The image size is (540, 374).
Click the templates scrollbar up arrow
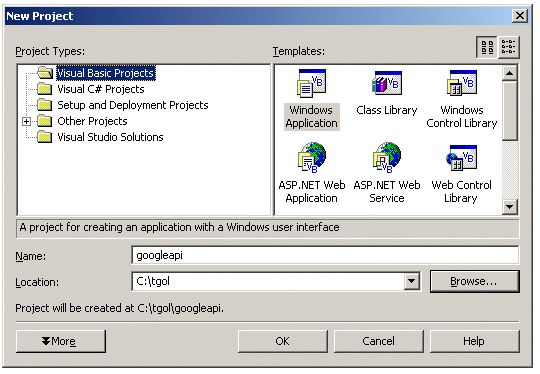pyautogui.click(x=509, y=73)
